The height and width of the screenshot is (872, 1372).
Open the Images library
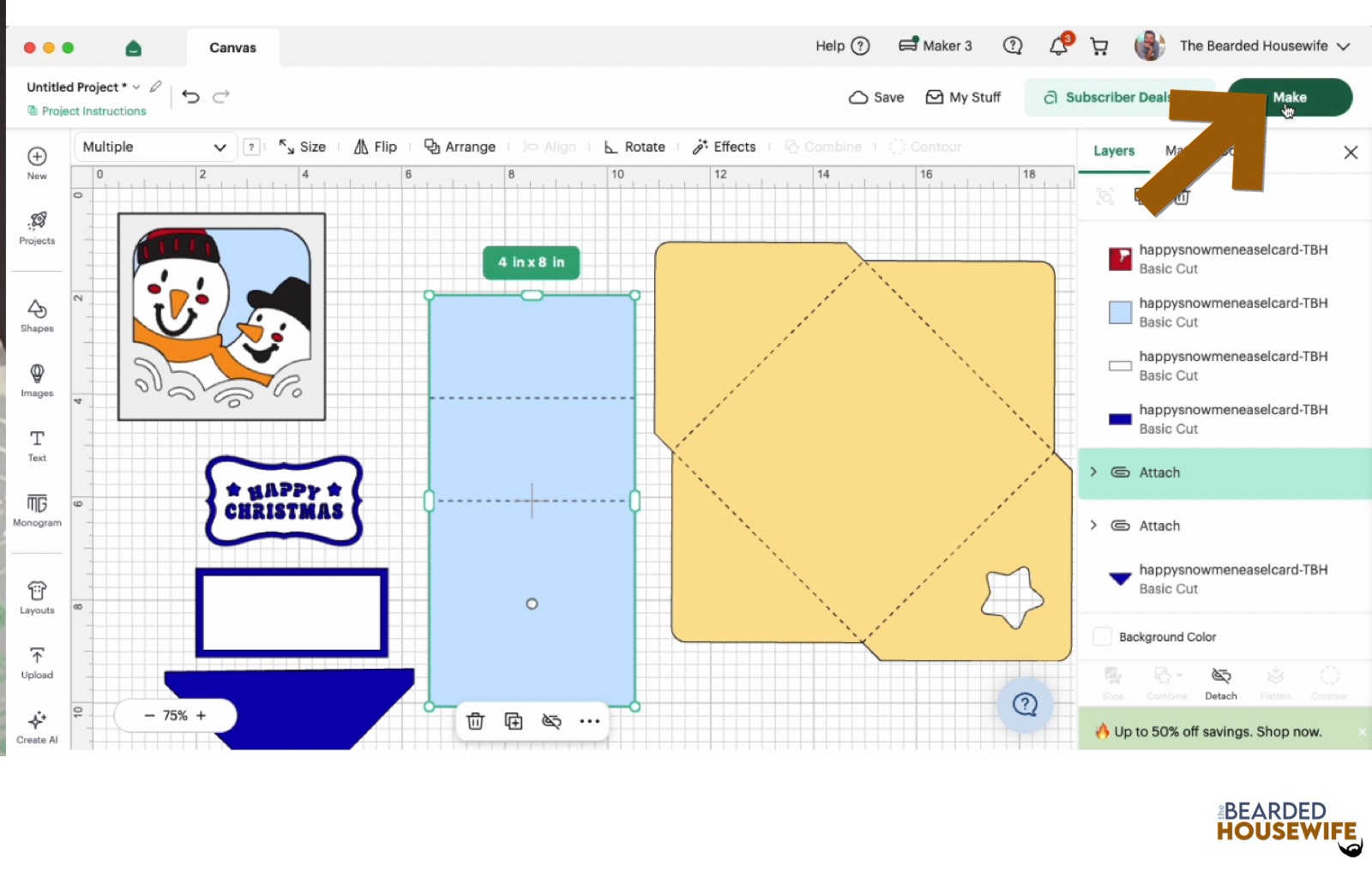(37, 380)
